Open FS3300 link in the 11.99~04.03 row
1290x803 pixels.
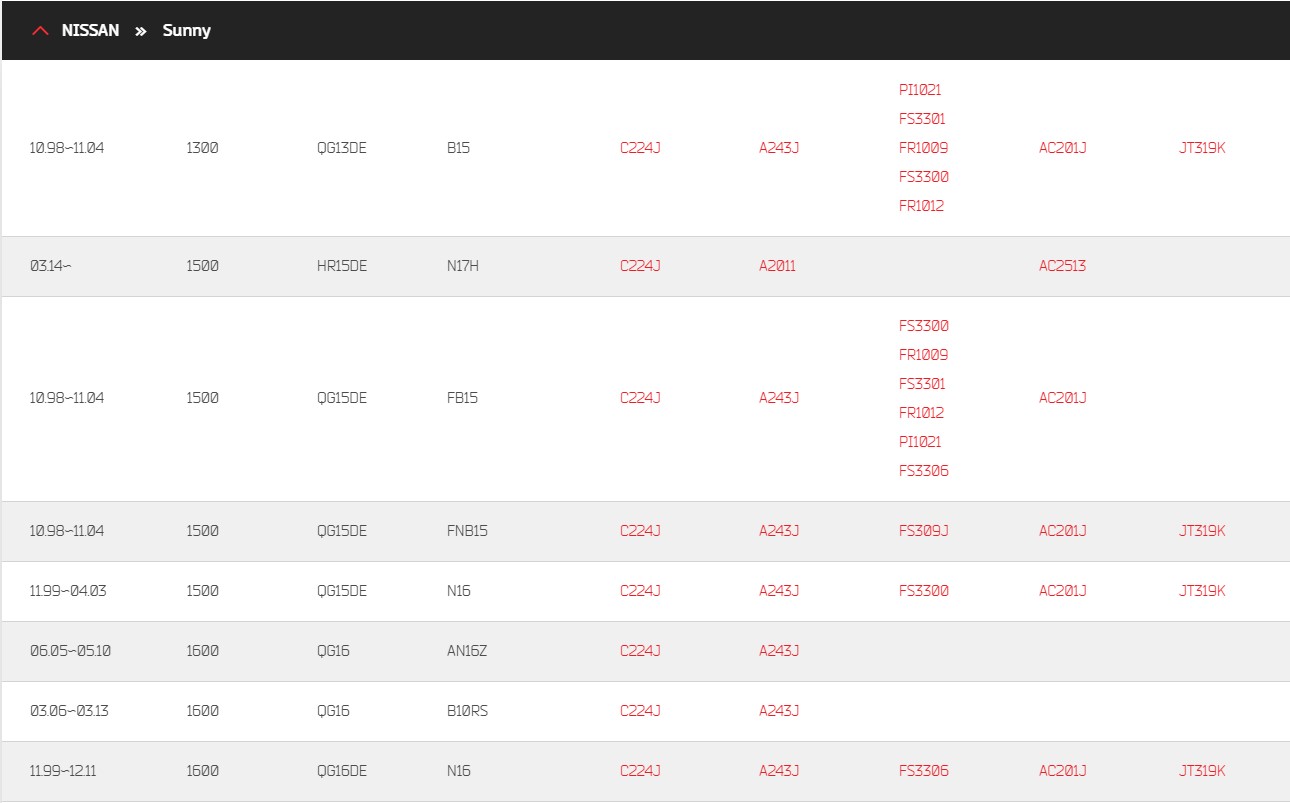pos(924,591)
